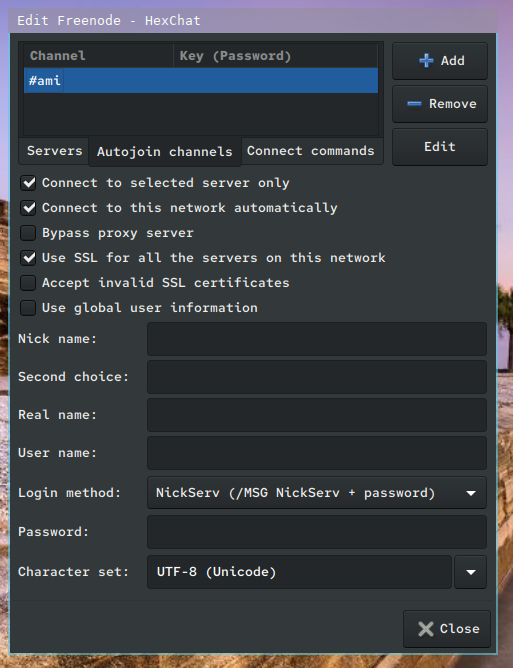
Task: Click the Password input field
Action: [317, 532]
